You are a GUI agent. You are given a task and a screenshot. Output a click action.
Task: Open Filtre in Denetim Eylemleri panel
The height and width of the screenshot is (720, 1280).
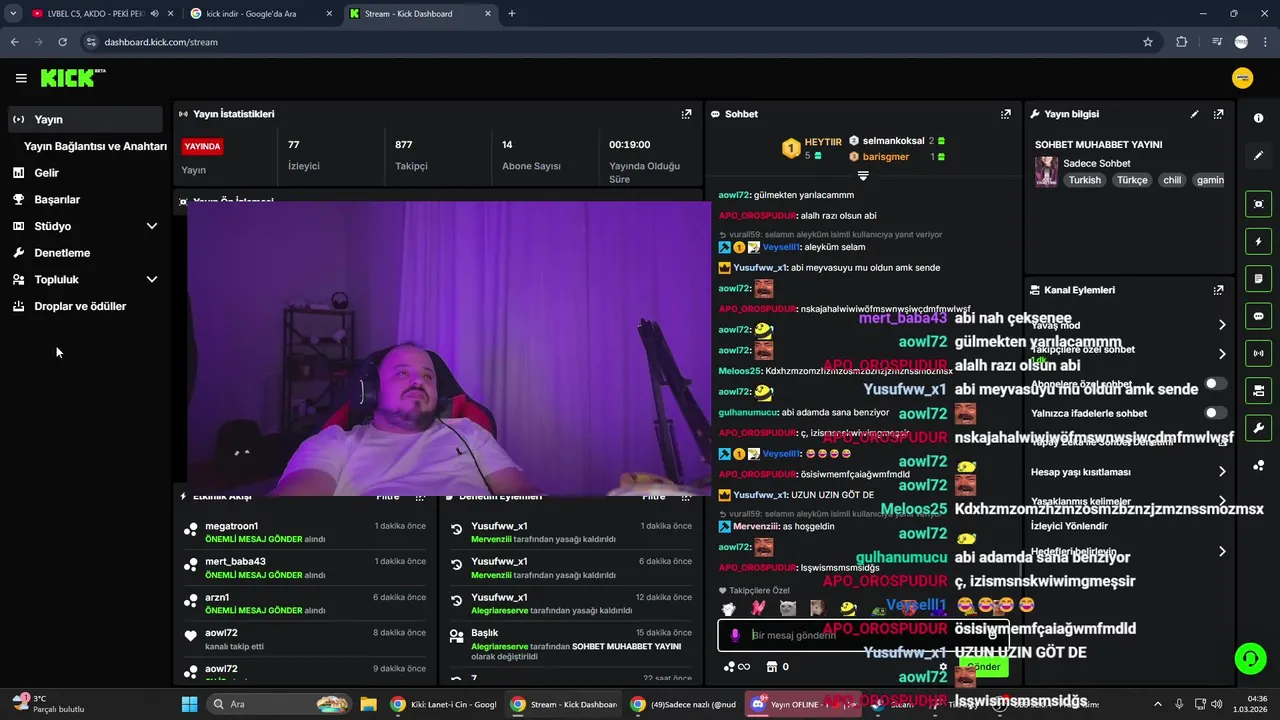(x=653, y=497)
